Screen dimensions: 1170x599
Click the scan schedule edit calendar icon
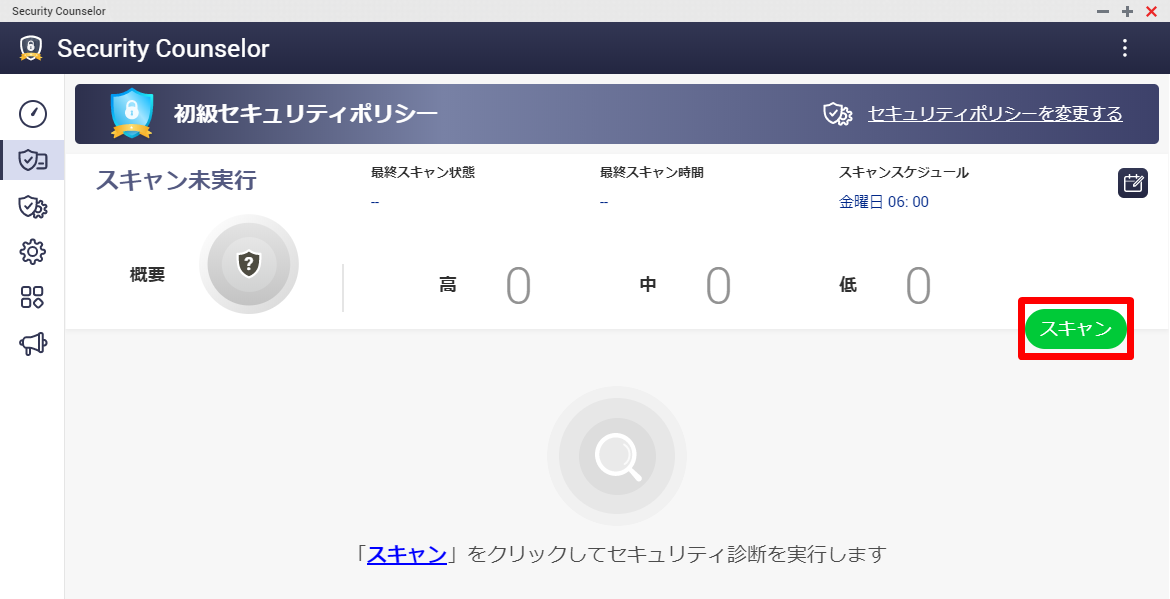tap(1133, 183)
